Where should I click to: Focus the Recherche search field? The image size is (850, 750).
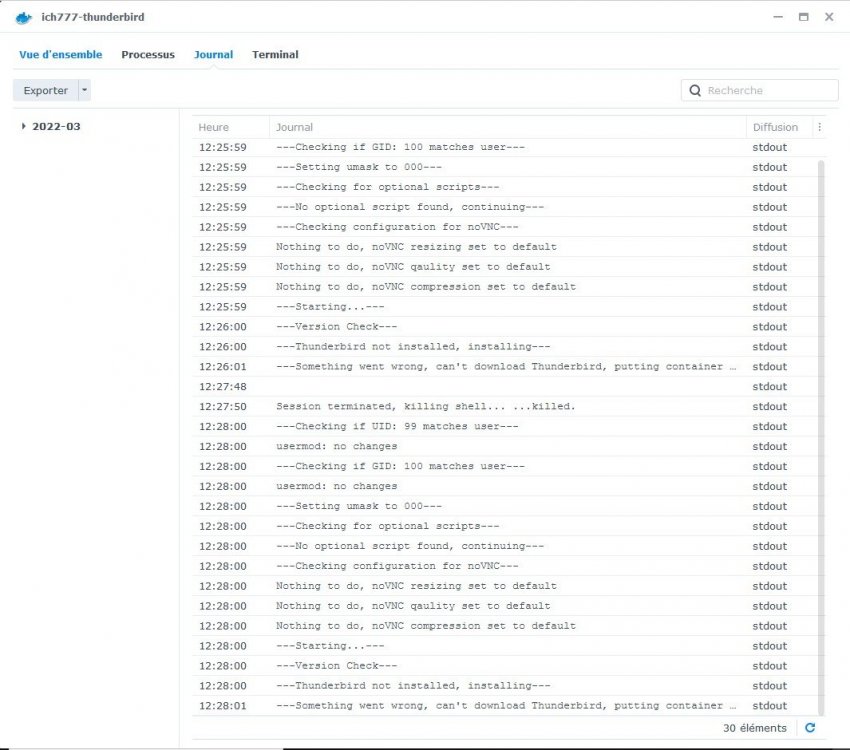[x=759, y=90]
